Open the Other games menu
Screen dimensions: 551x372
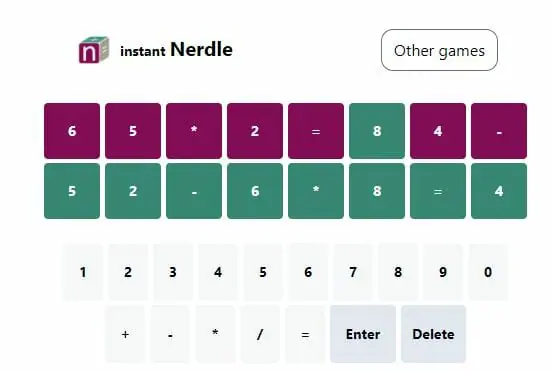(439, 50)
